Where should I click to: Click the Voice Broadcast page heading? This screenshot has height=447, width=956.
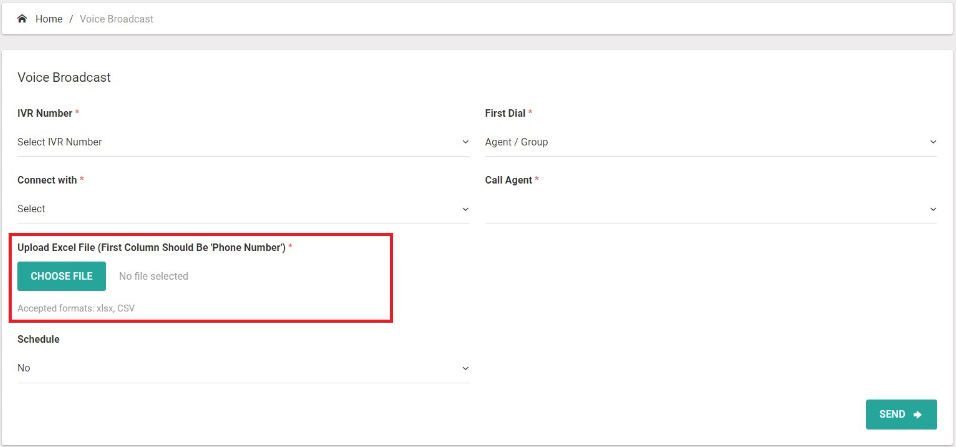point(64,77)
